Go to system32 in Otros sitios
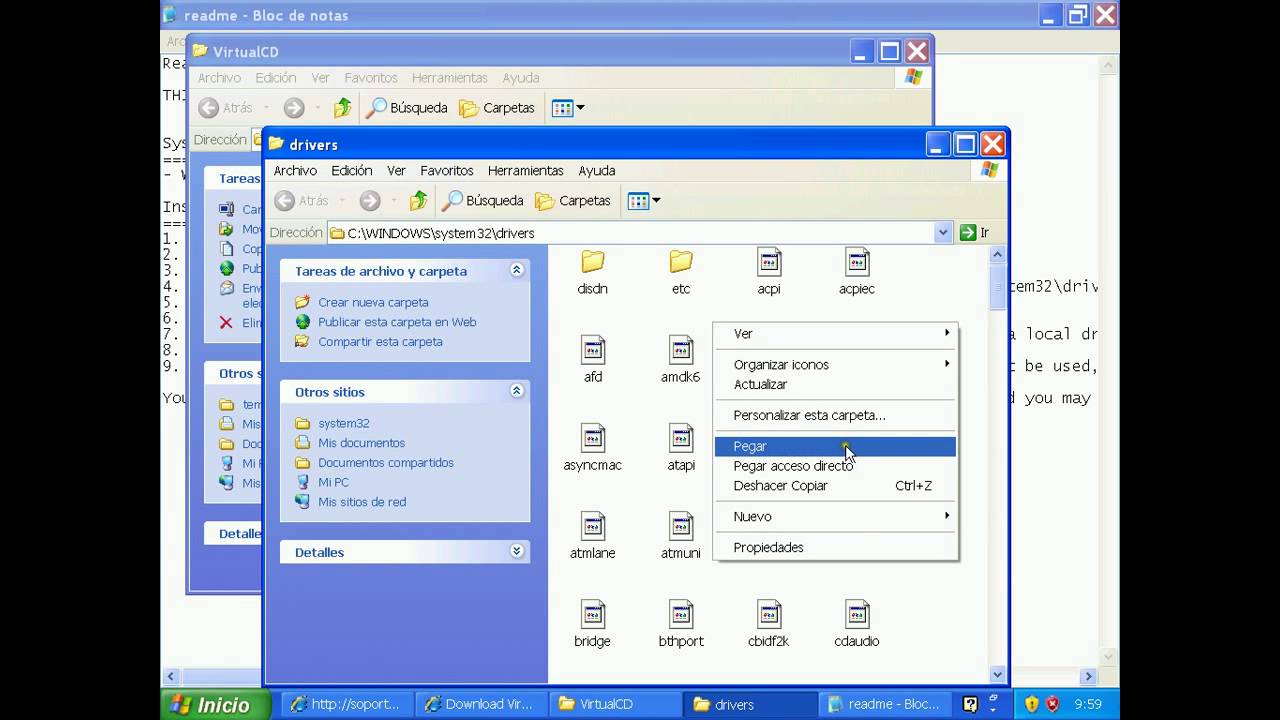Screen dimensions: 1280x720 click(343, 423)
